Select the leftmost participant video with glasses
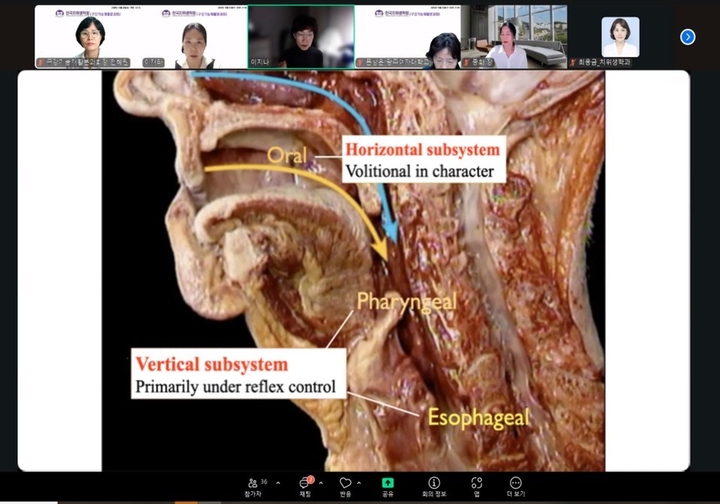Screen dimensions: 720x504 pyautogui.click(x=89, y=37)
